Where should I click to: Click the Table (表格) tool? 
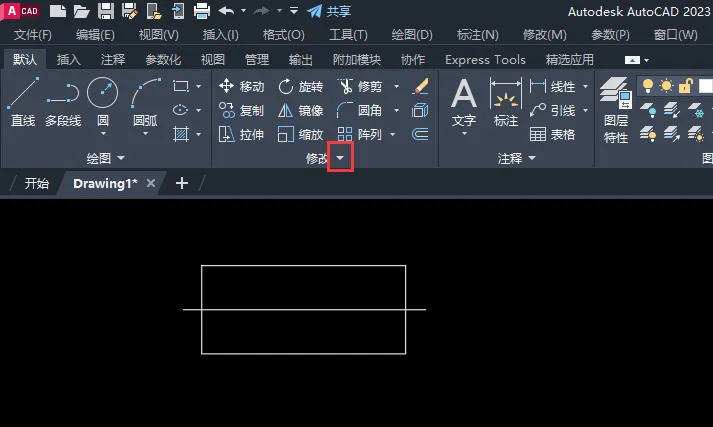(x=553, y=134)
